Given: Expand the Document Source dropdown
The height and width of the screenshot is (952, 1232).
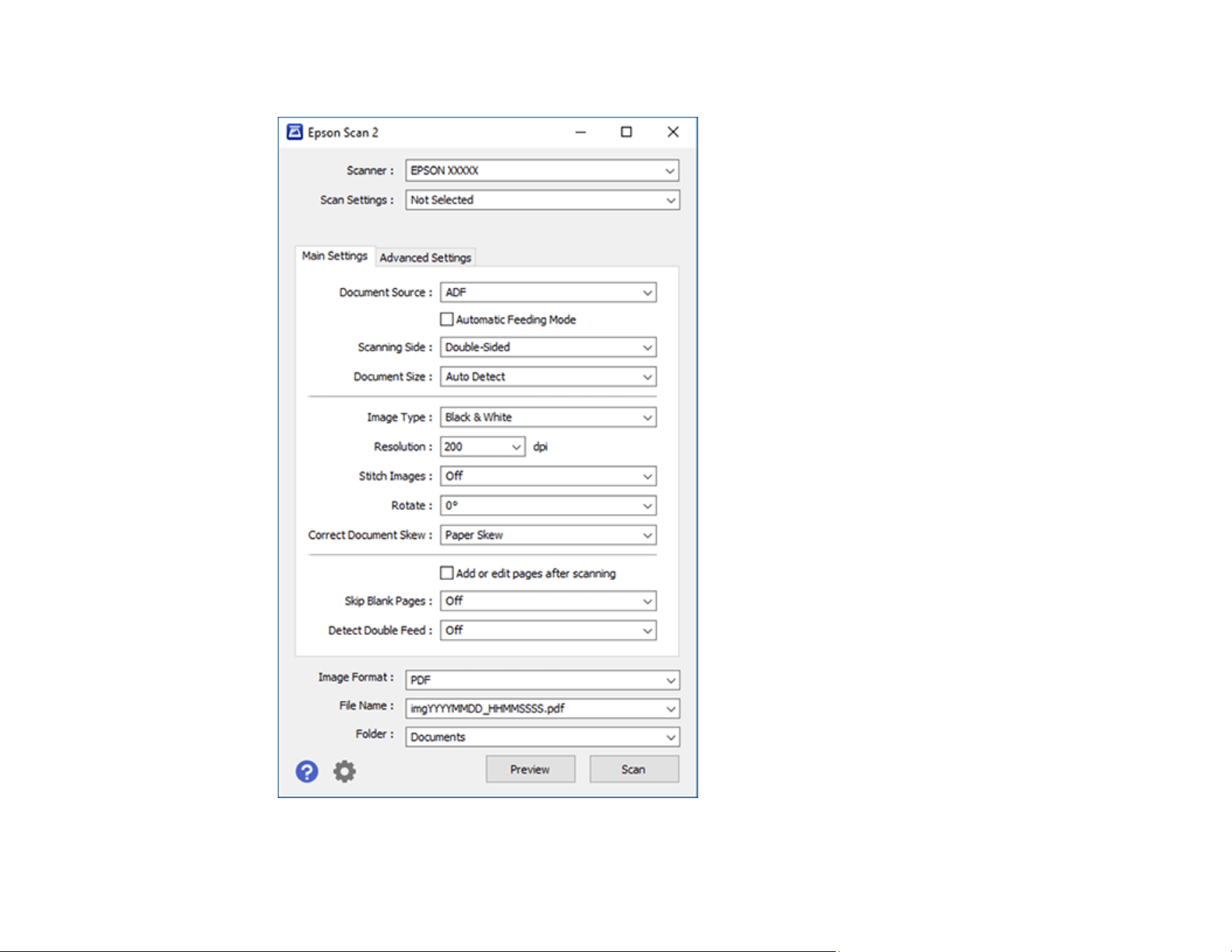Looking at the screenshot, I should (548, 292).
